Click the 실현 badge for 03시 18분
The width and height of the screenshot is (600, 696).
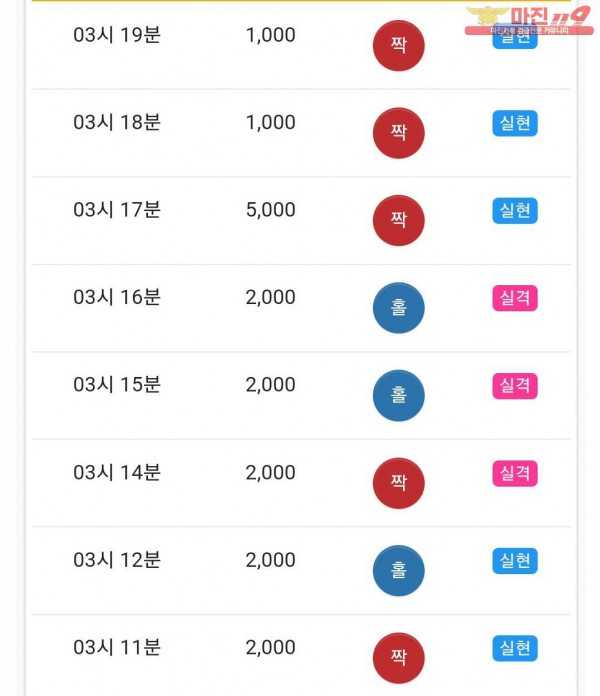515,123
